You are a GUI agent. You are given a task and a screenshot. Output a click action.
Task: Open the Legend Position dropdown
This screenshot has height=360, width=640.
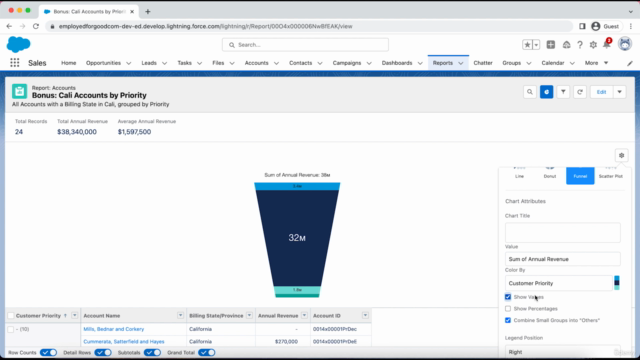[562, 351]
